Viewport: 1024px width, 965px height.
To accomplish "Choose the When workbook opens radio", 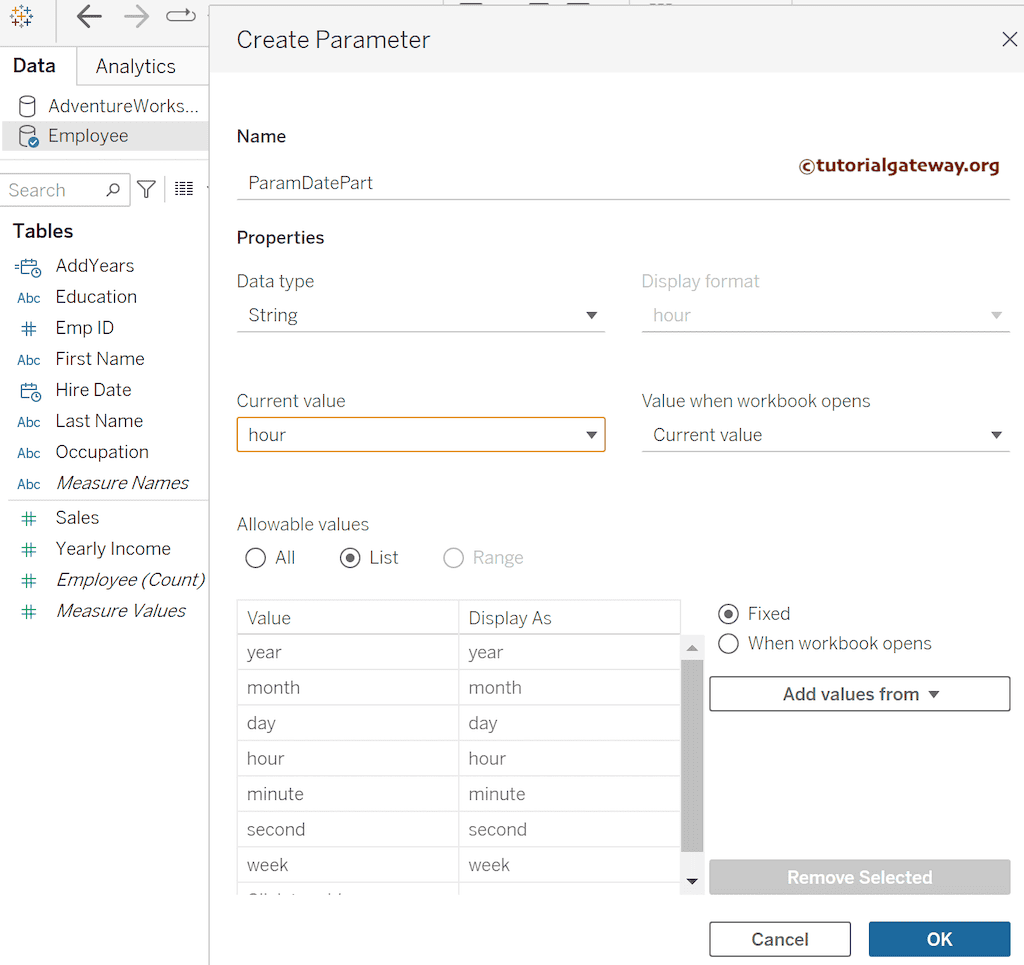I will click(x=729, y=643).
